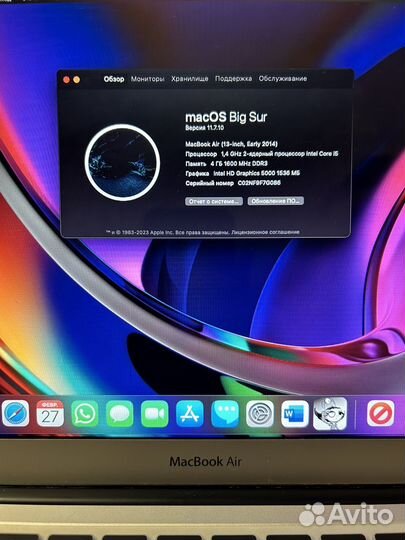Minimize the About This Mac window
This screenshot has height=540, width=405.
point(76,80)
